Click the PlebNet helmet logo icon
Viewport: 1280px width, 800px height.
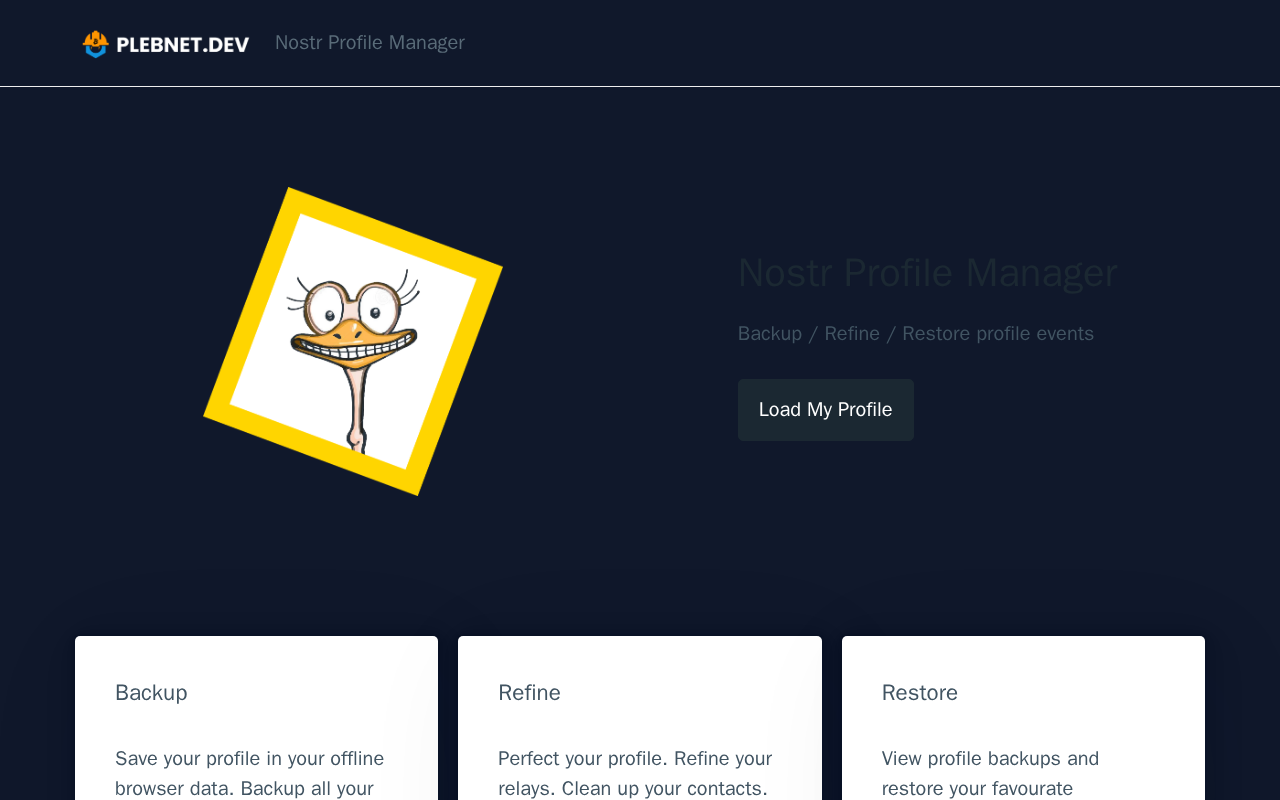(x=95, y=44)
